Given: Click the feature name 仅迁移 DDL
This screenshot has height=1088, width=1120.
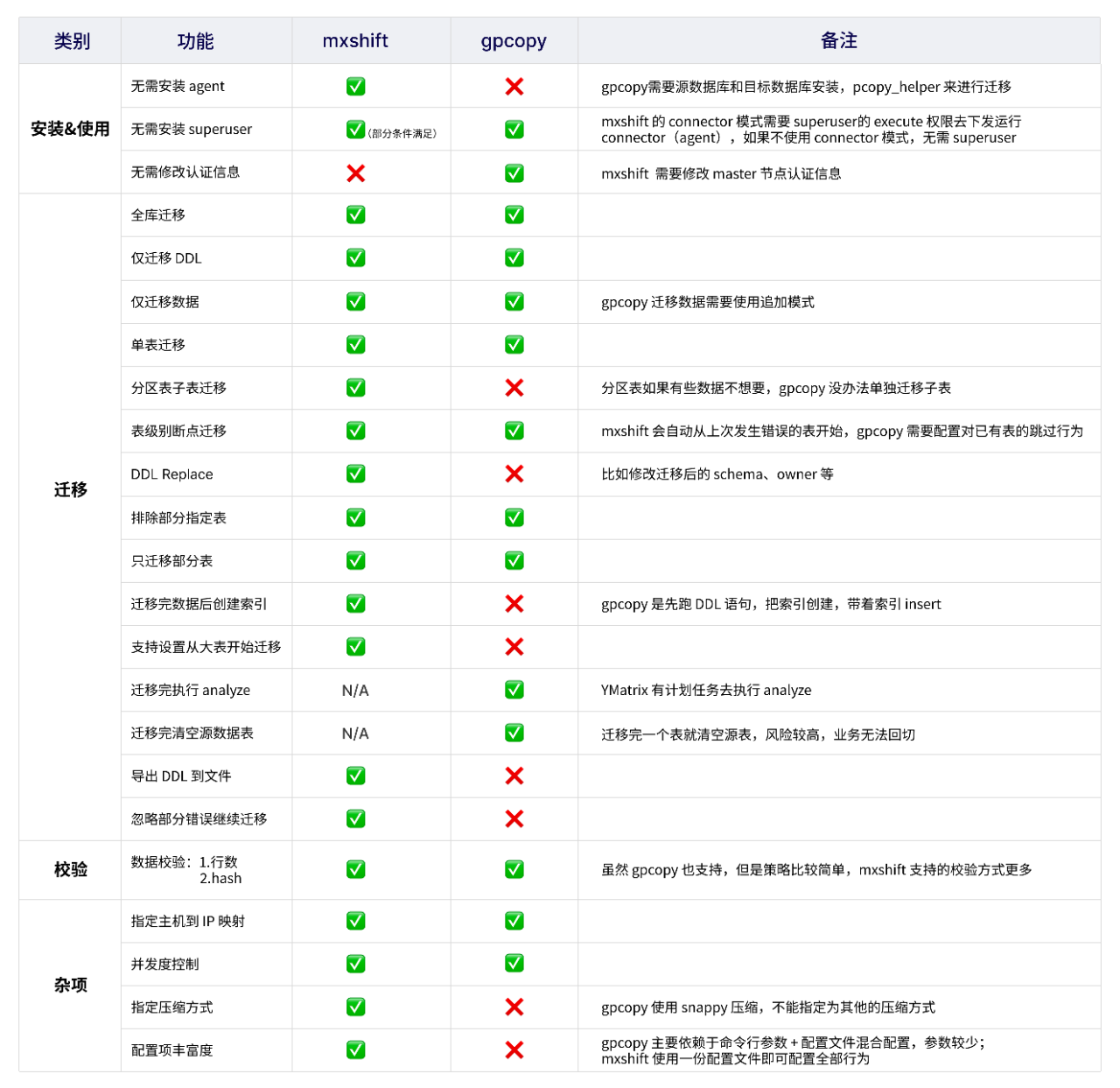Looking at the screenshot, I should pos(166,258).
